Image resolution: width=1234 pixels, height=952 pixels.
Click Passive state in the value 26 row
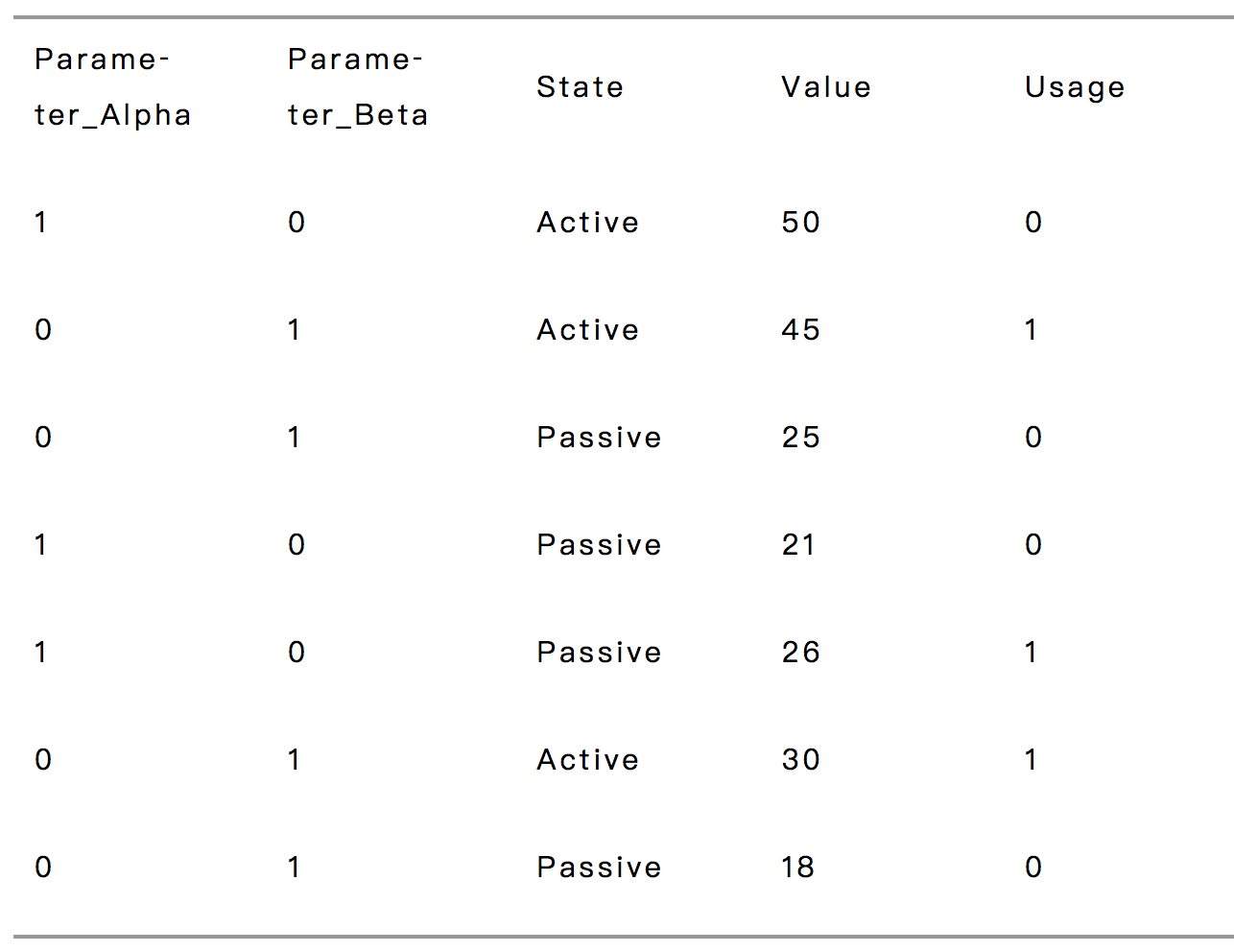tap(599, 653)
